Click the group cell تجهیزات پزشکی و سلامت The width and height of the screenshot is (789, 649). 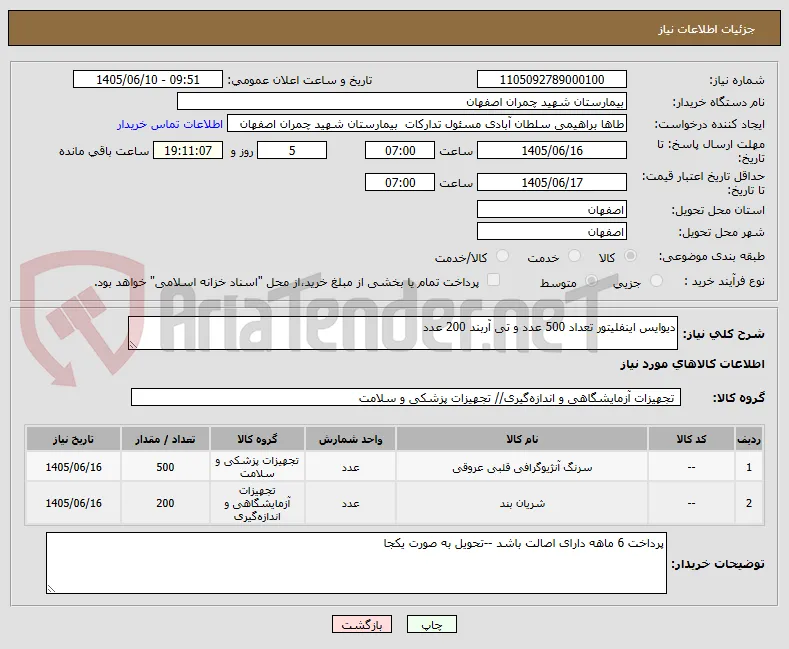coord(257,467)
